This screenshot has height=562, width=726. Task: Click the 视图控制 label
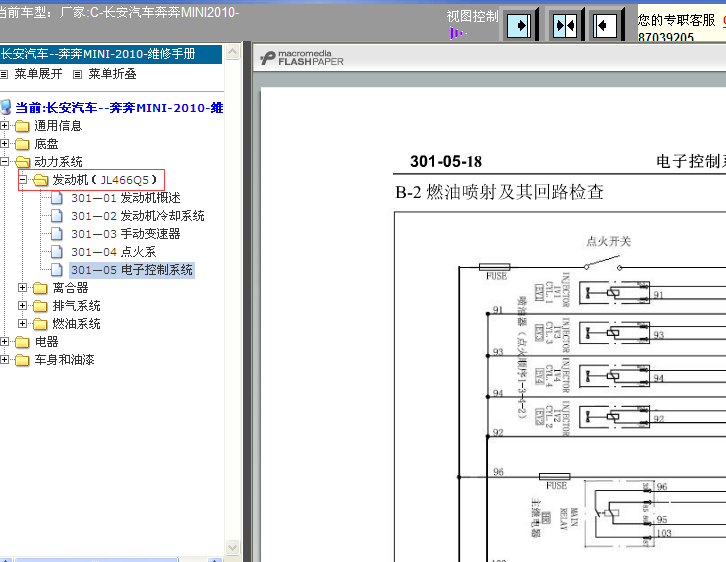[472, 16]
